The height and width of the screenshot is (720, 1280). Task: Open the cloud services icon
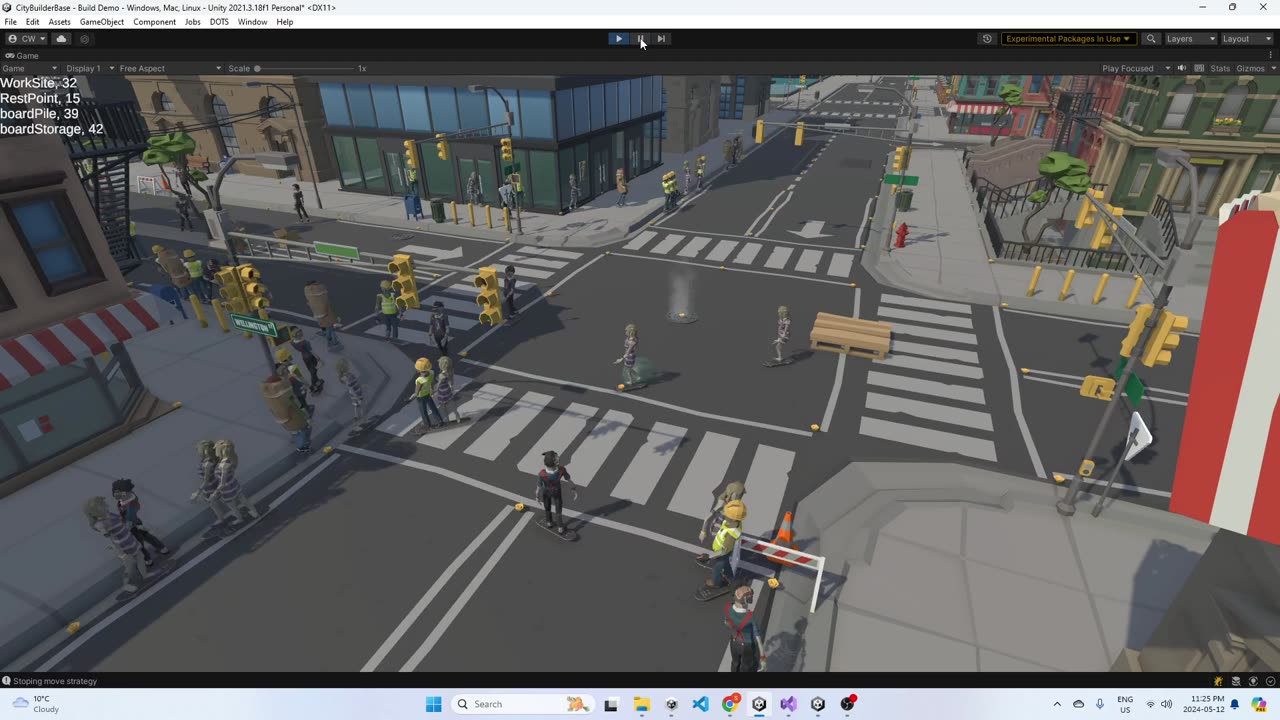61,39
